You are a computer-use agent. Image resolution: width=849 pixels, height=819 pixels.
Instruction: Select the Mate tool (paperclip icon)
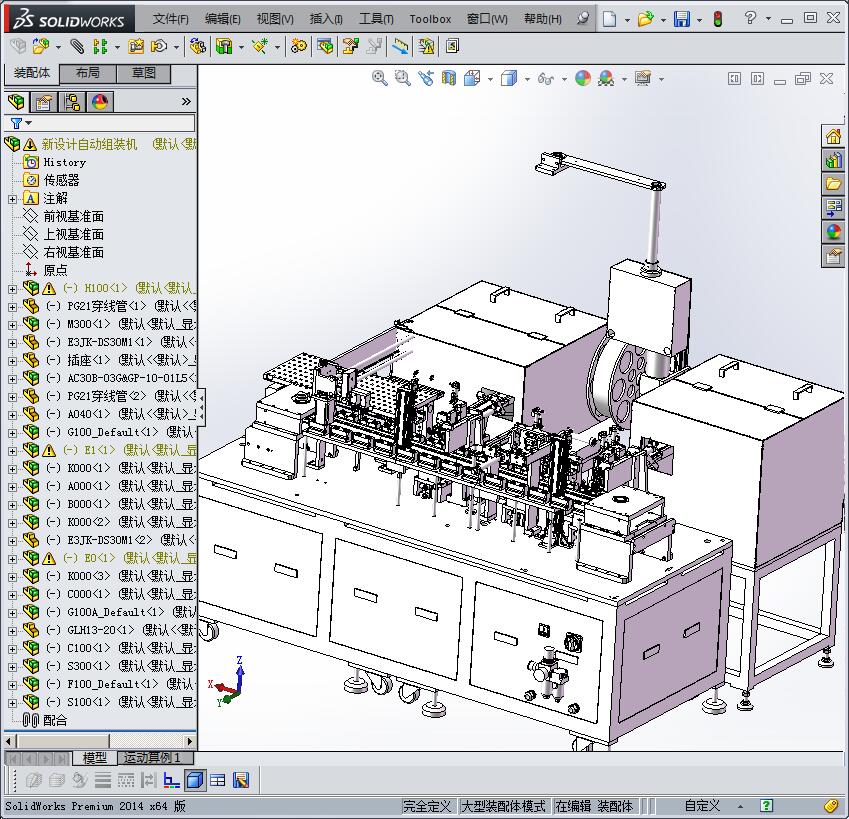[75, 46]
